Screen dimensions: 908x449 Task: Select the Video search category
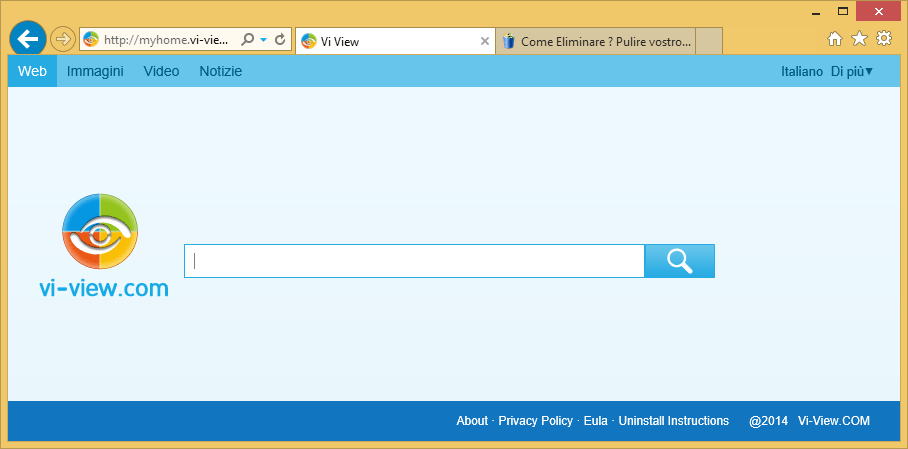coord(161,71)
